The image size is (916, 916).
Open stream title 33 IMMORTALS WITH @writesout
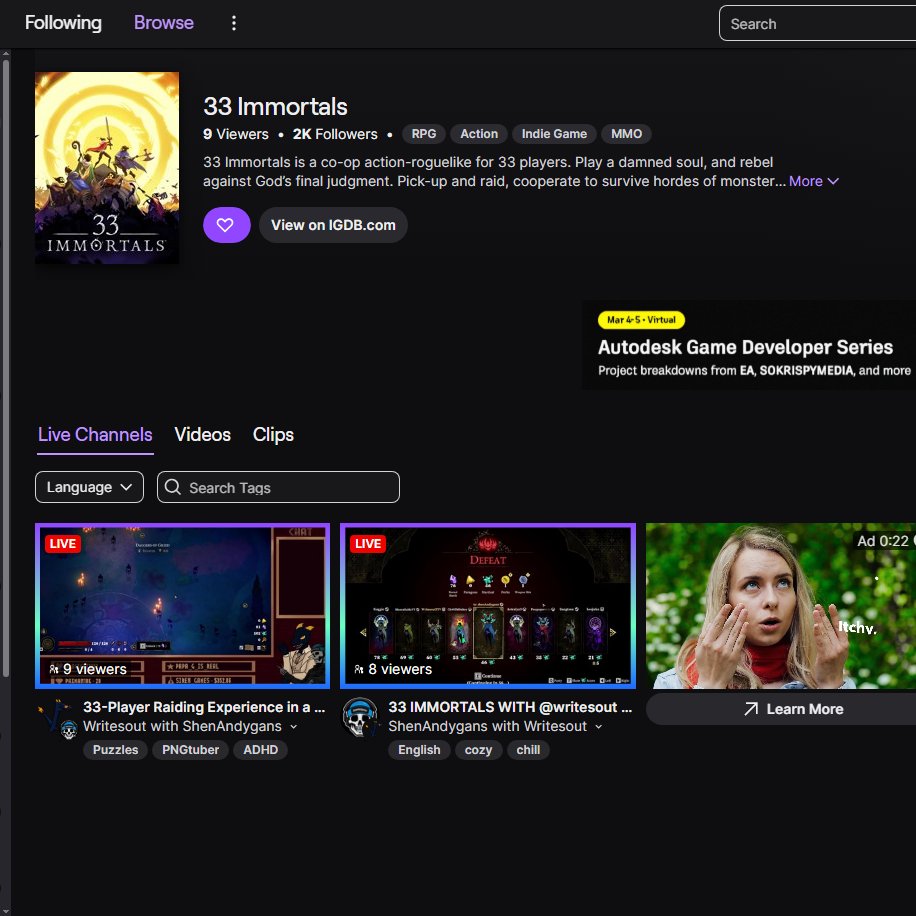click(510, 707)
